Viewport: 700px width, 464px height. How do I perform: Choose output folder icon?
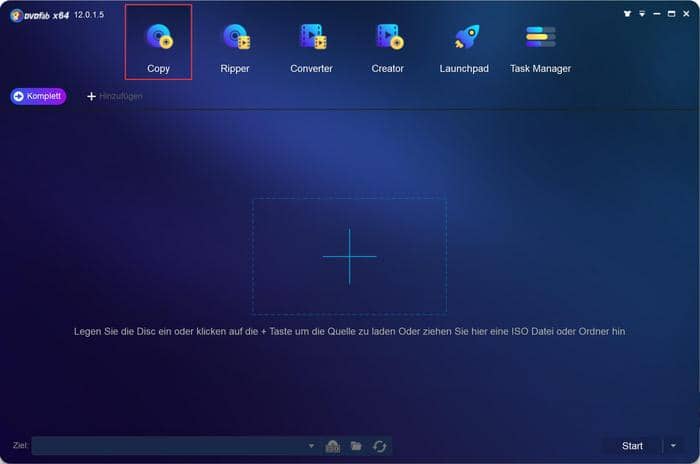pos(356,446)
